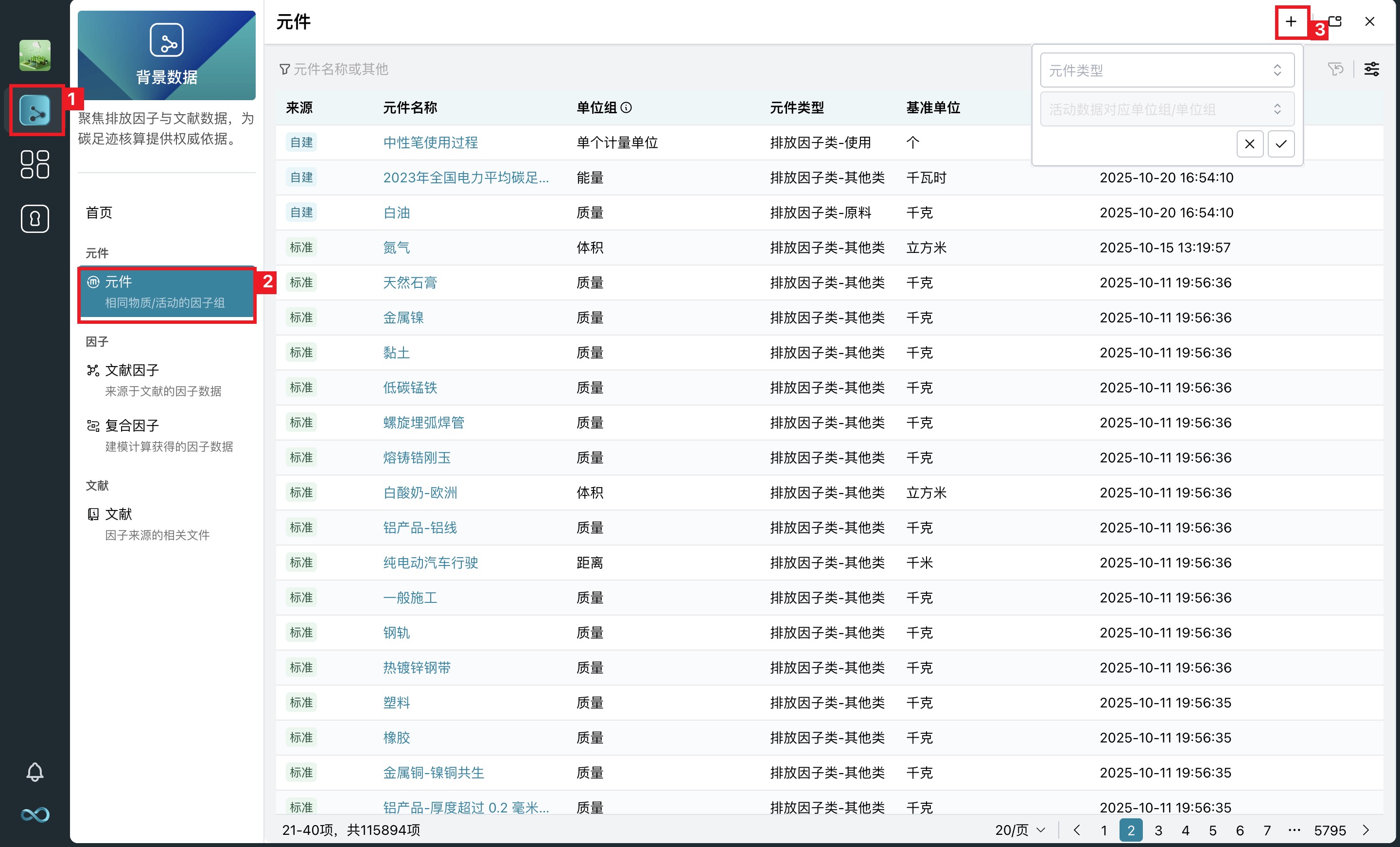This screenshot has height=847, width=1400.
Task: Open the notifications bell icon
Action: tap(35, 772)
